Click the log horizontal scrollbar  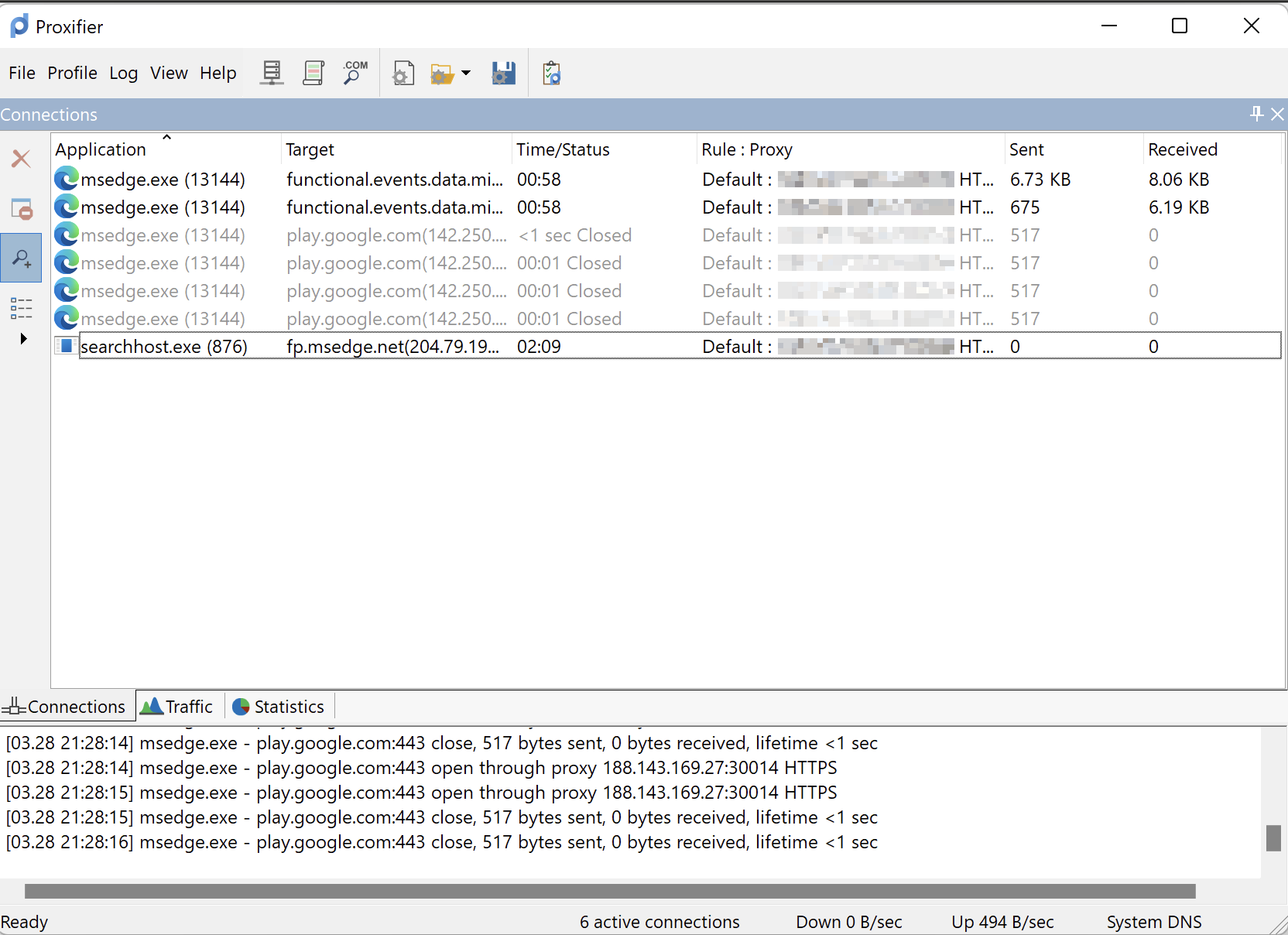(610, 891)
